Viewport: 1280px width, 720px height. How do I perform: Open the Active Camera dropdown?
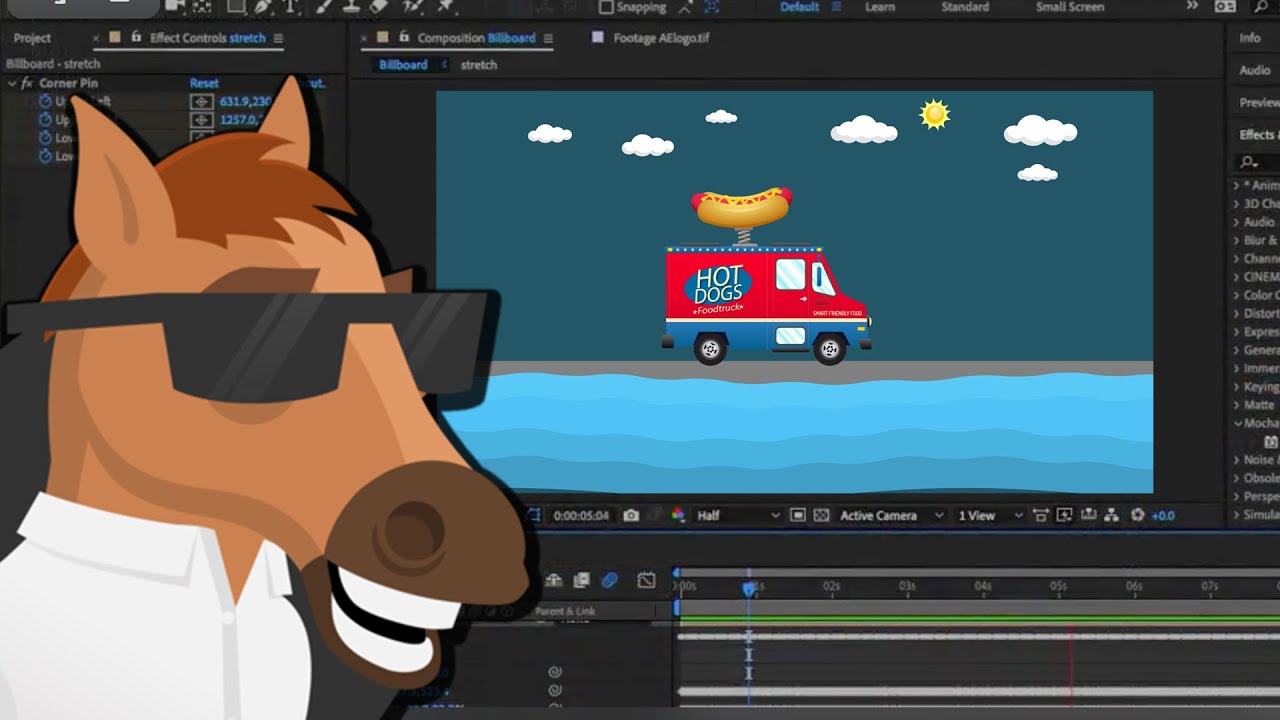[890, 515]
